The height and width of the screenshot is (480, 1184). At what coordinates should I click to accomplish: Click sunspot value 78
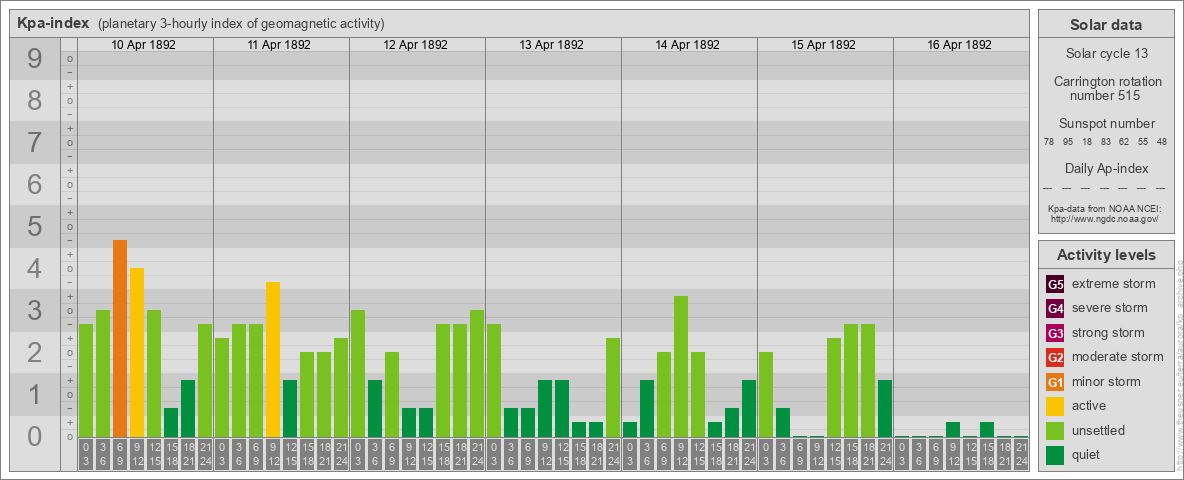pos(1049,142)
